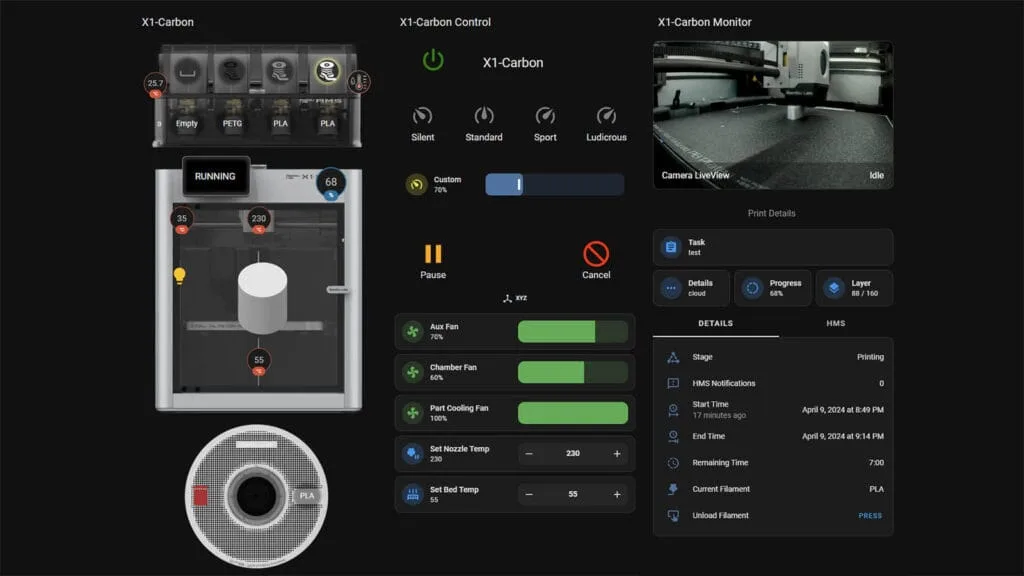The width and height of the screenshot is (1024, 576).
Task: Click the Chamber Fan speed bar
Action: pos(572,372)
